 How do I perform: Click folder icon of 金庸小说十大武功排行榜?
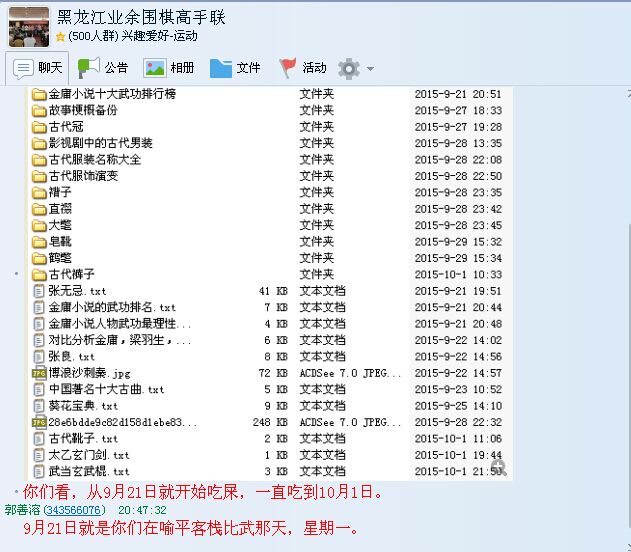(39, 95)
